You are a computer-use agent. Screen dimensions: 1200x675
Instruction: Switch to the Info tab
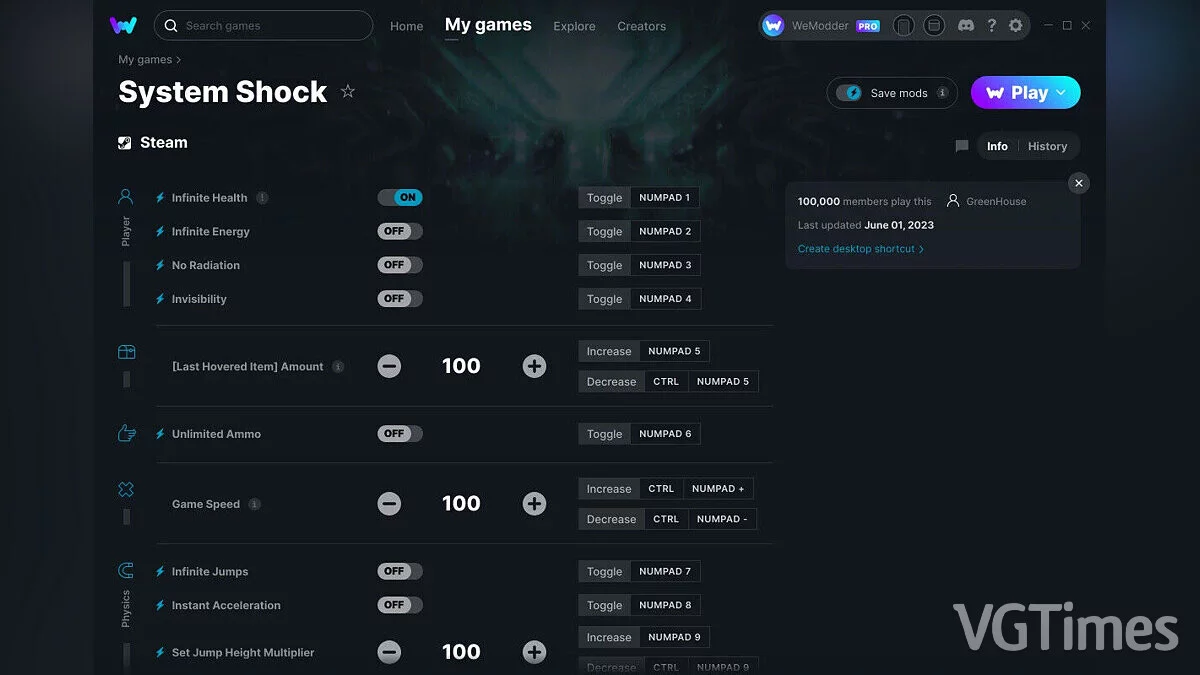click(997, 146)
